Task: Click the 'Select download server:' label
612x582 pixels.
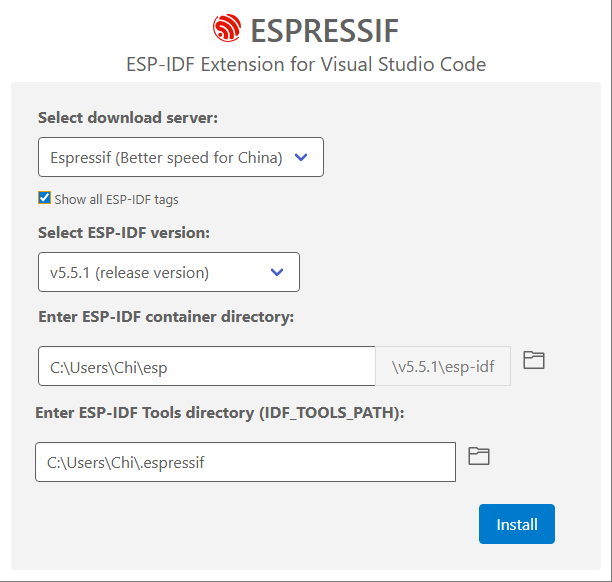Action: [x=128, y=117]
